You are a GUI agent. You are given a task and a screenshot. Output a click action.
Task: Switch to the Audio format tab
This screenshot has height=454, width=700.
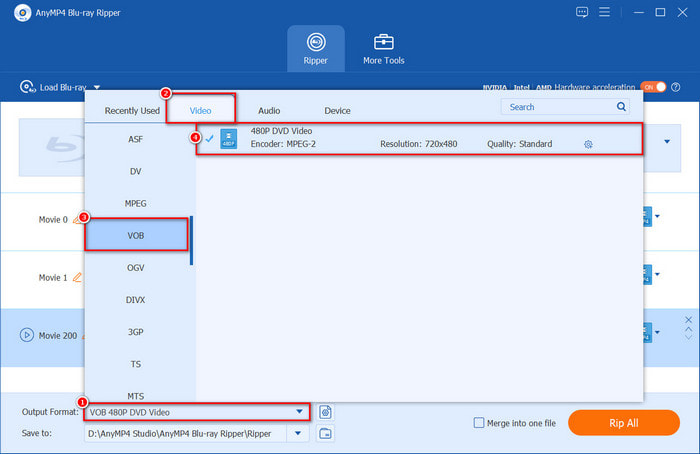tap(269, 111)
